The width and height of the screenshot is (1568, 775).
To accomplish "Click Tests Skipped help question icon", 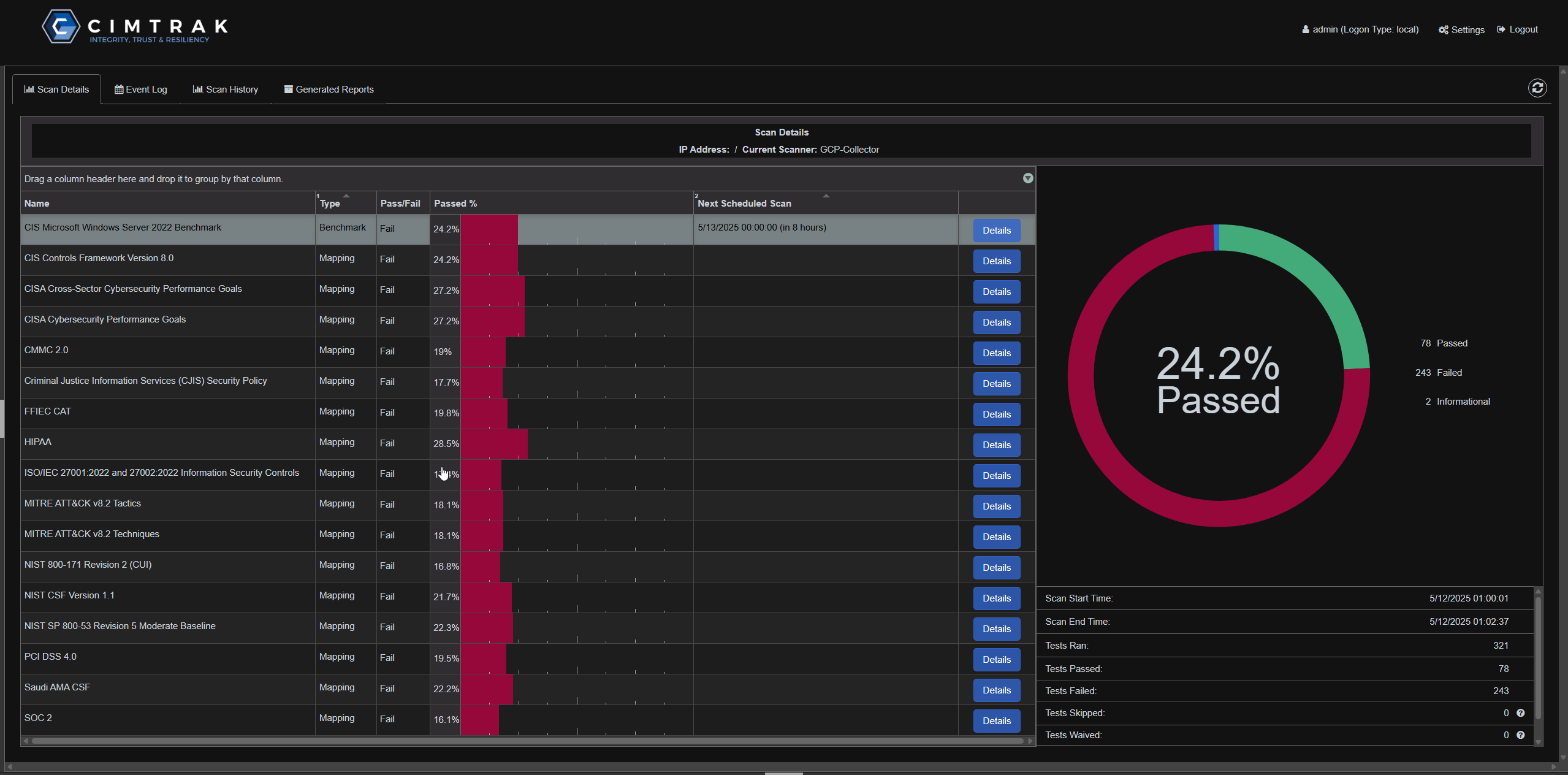I will (x=1520, y=713).
